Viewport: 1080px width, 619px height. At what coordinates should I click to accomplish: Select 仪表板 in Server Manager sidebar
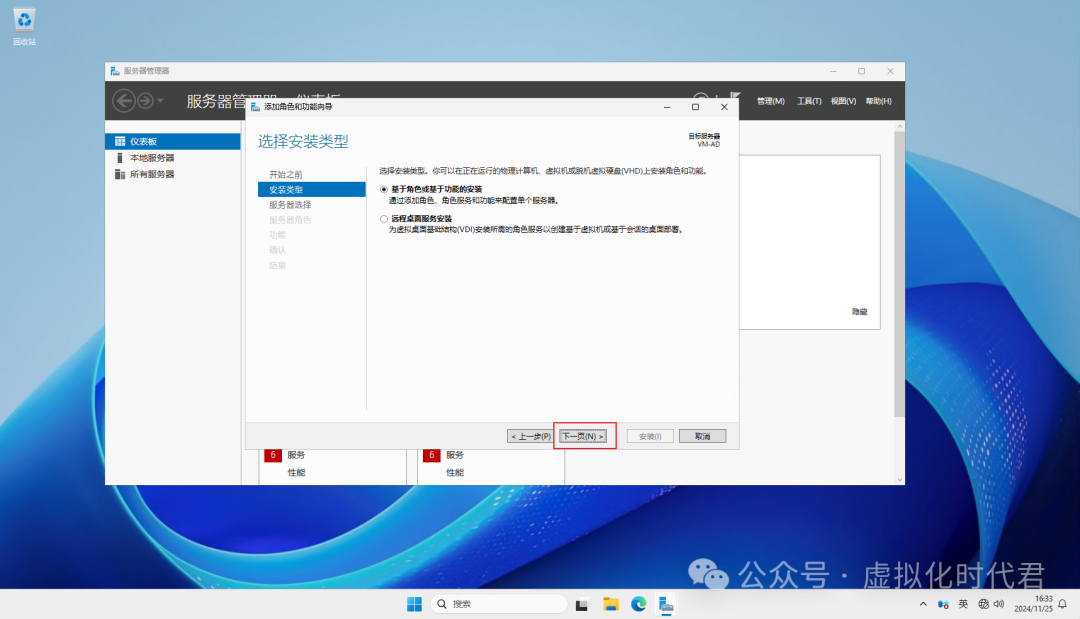click(x=173, y=141)
